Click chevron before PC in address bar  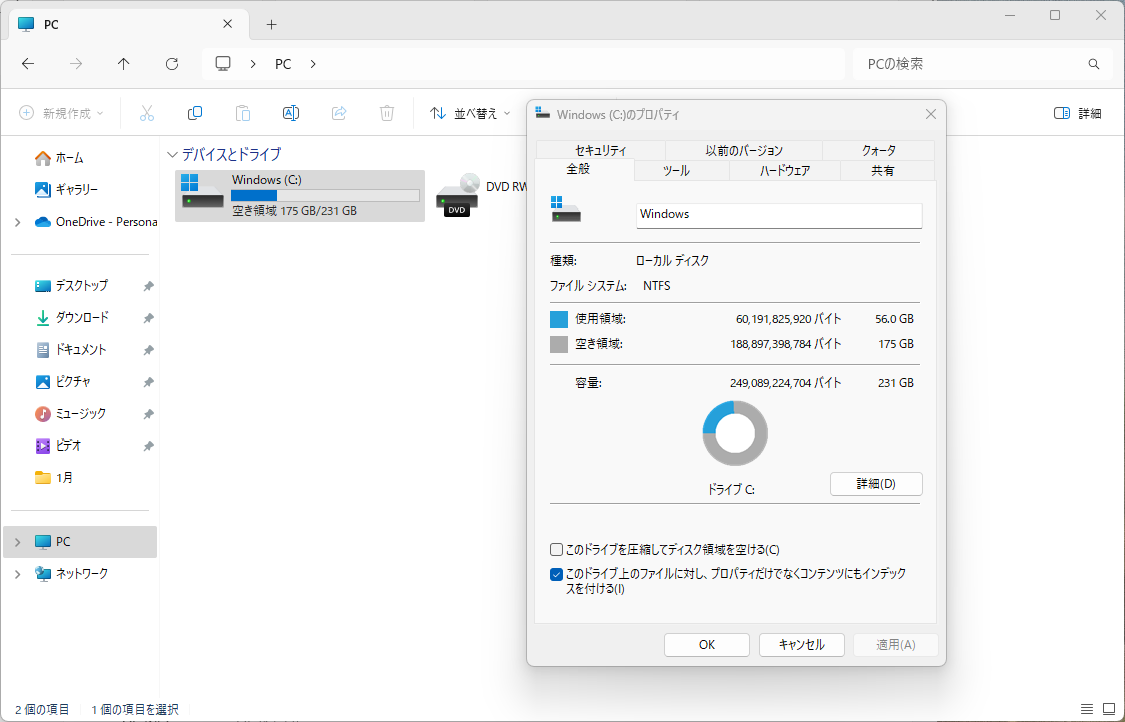[253, 64]
